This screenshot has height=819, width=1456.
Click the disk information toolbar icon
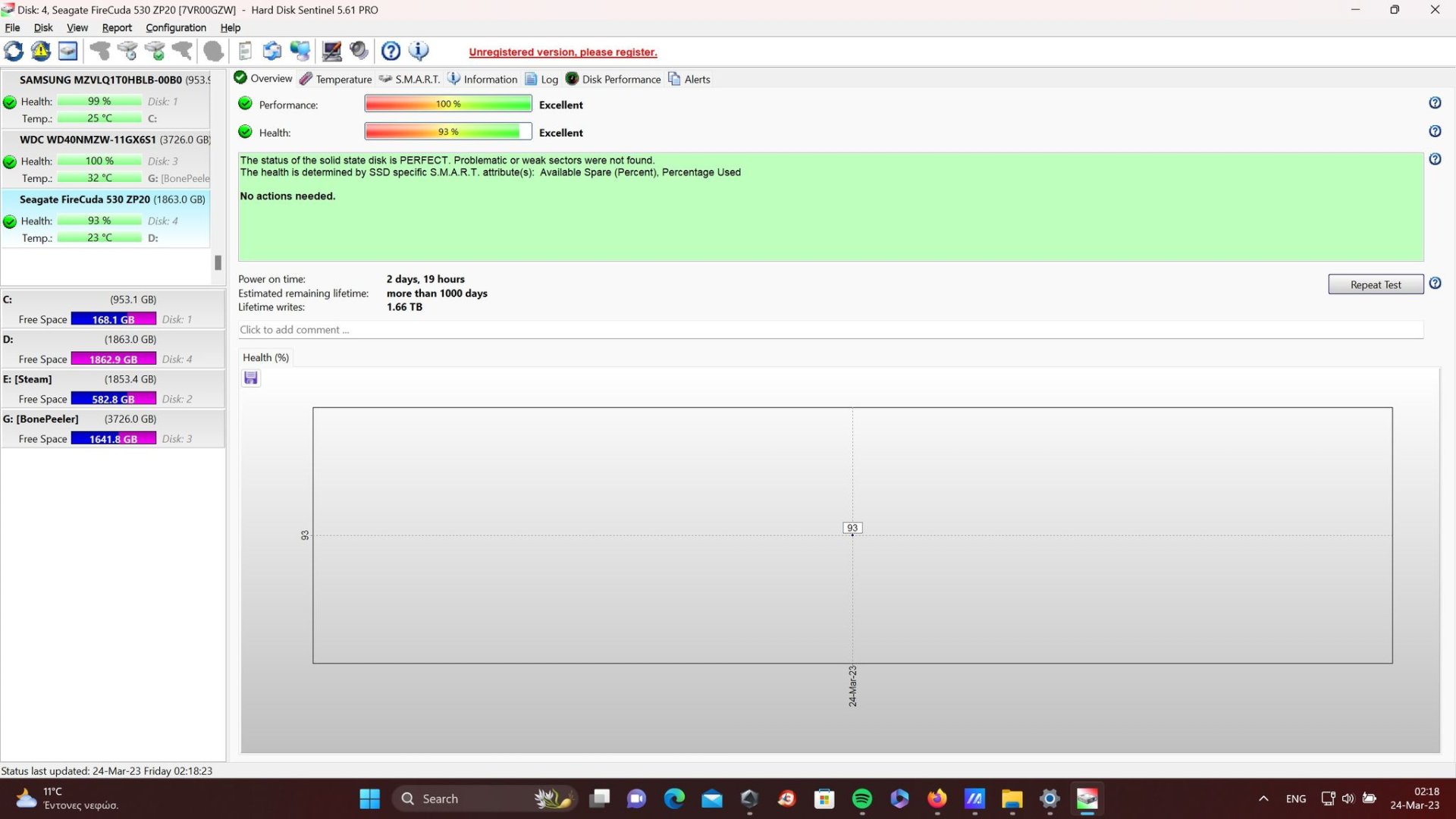[68, 52]
